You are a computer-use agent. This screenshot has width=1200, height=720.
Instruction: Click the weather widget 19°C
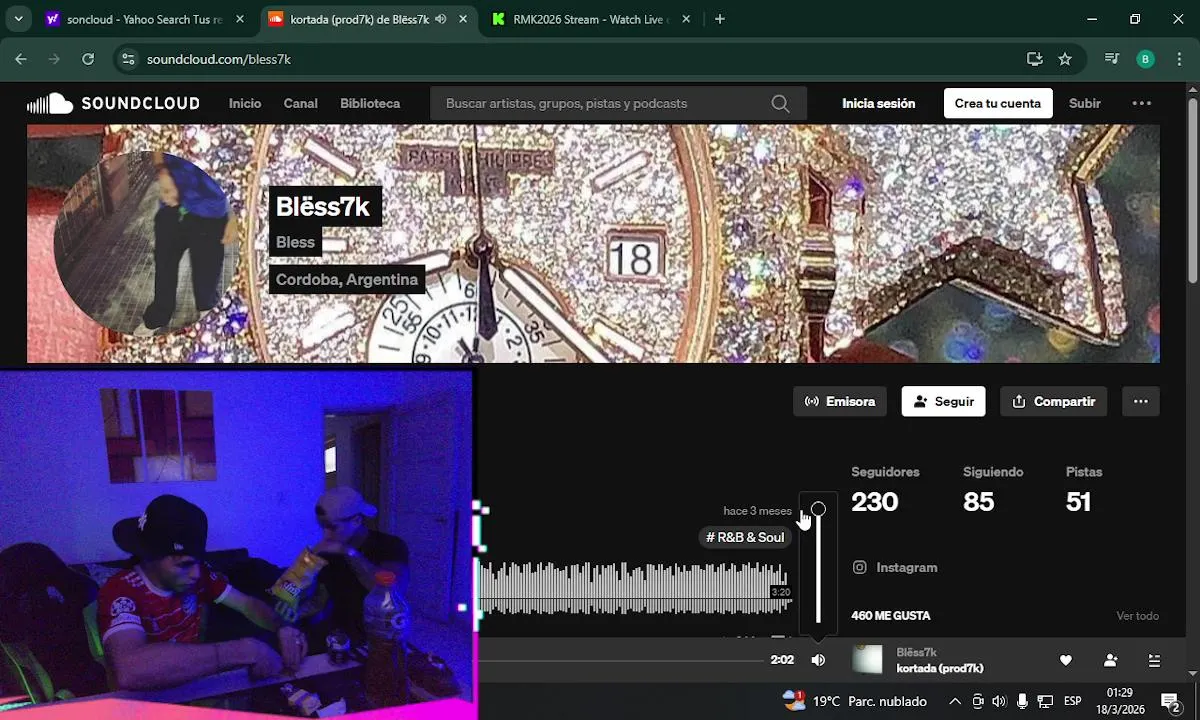[x=855, y=701]
